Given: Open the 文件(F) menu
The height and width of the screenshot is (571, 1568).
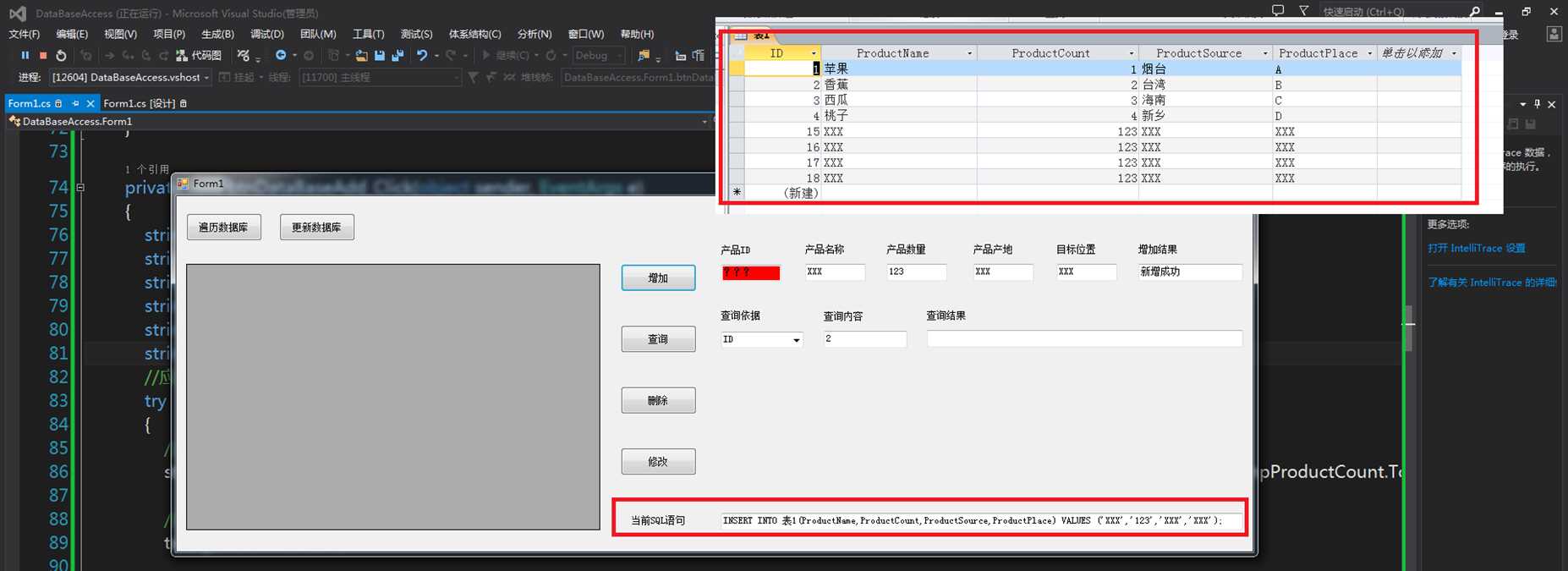Looking at the screenshot, I should (x=25, y=34).
